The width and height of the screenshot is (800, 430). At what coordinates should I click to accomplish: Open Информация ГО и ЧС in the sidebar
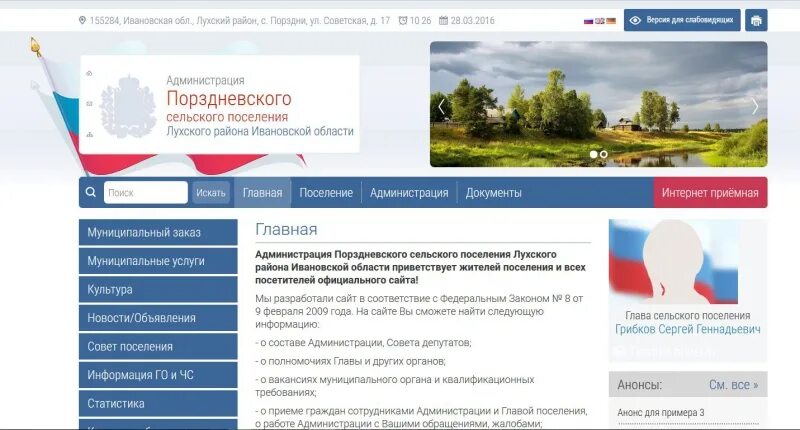[158, 375]
